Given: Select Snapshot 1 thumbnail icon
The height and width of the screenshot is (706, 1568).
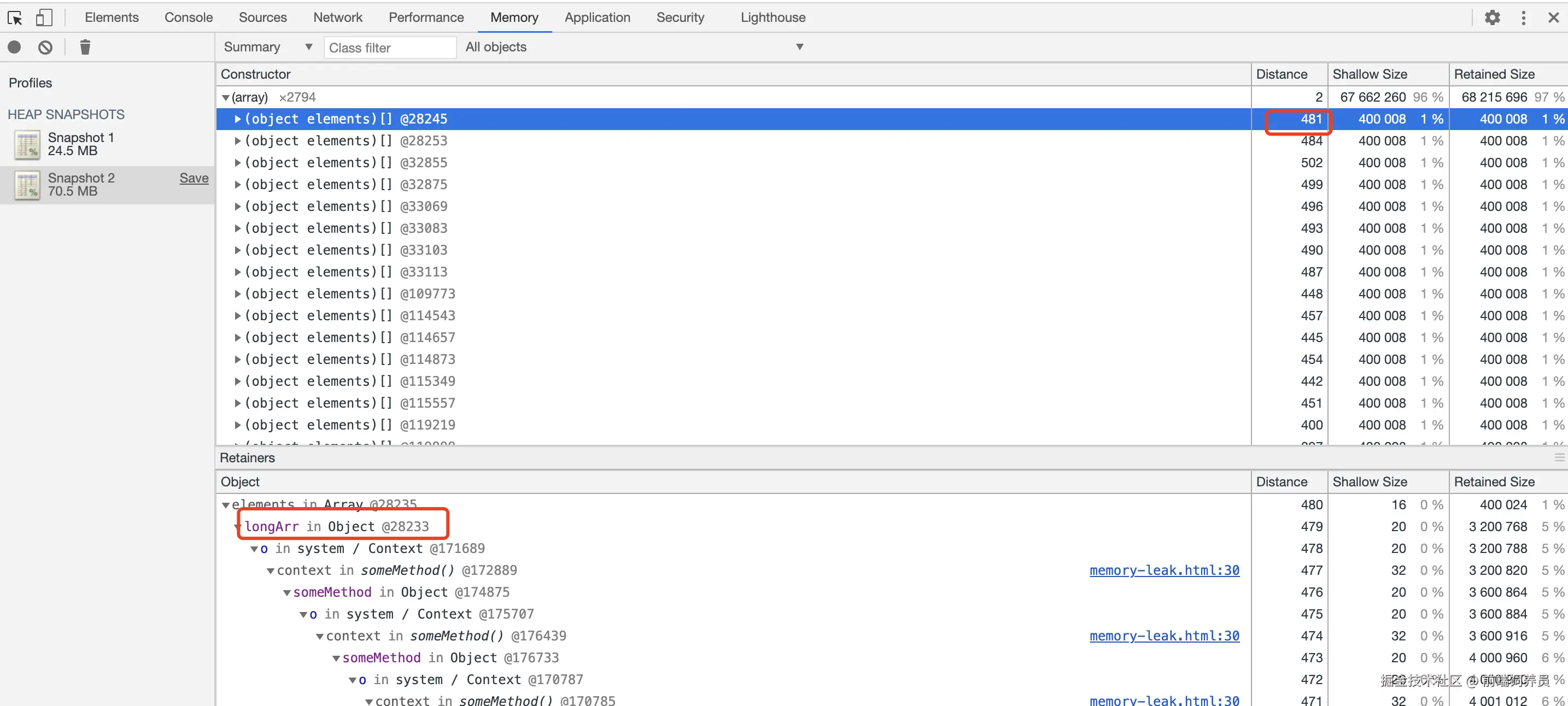Looking at the screenshot, I should click(27, 145).
